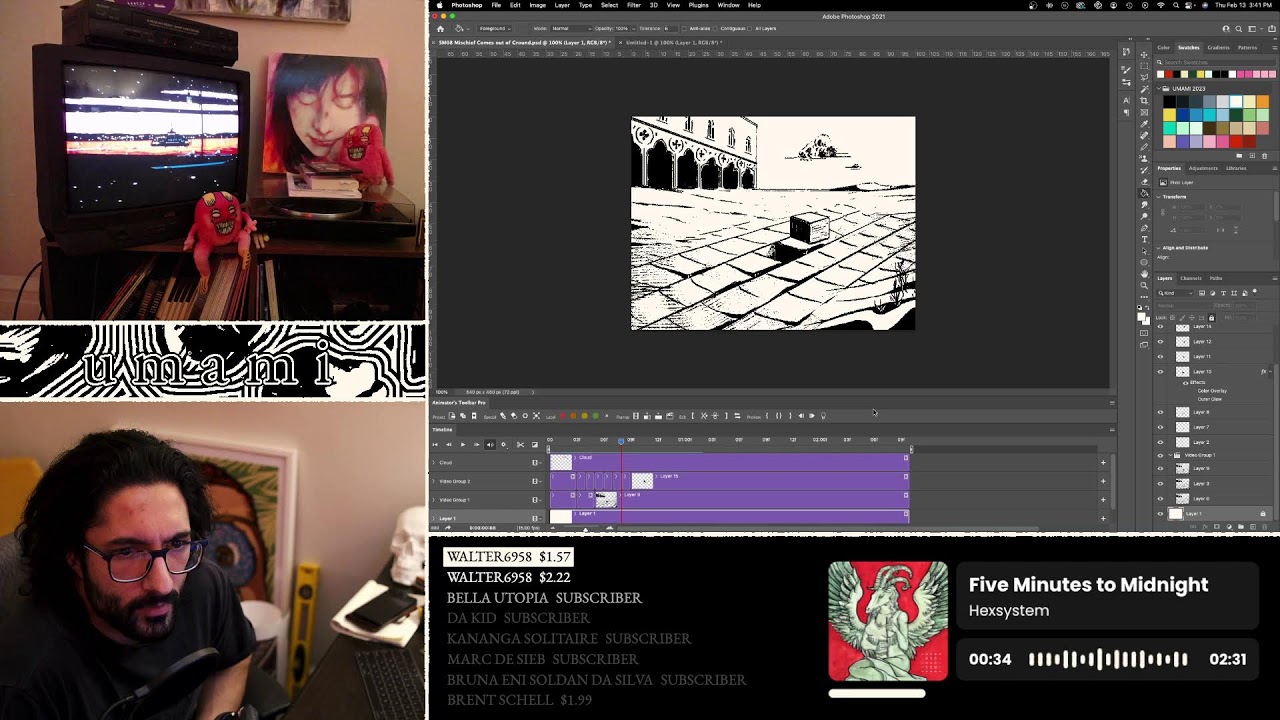Image resolution: width=1280 pixels, height=720 pixels.
Task: Expand the Cloud track in timeline
Action: click(434, 462)
